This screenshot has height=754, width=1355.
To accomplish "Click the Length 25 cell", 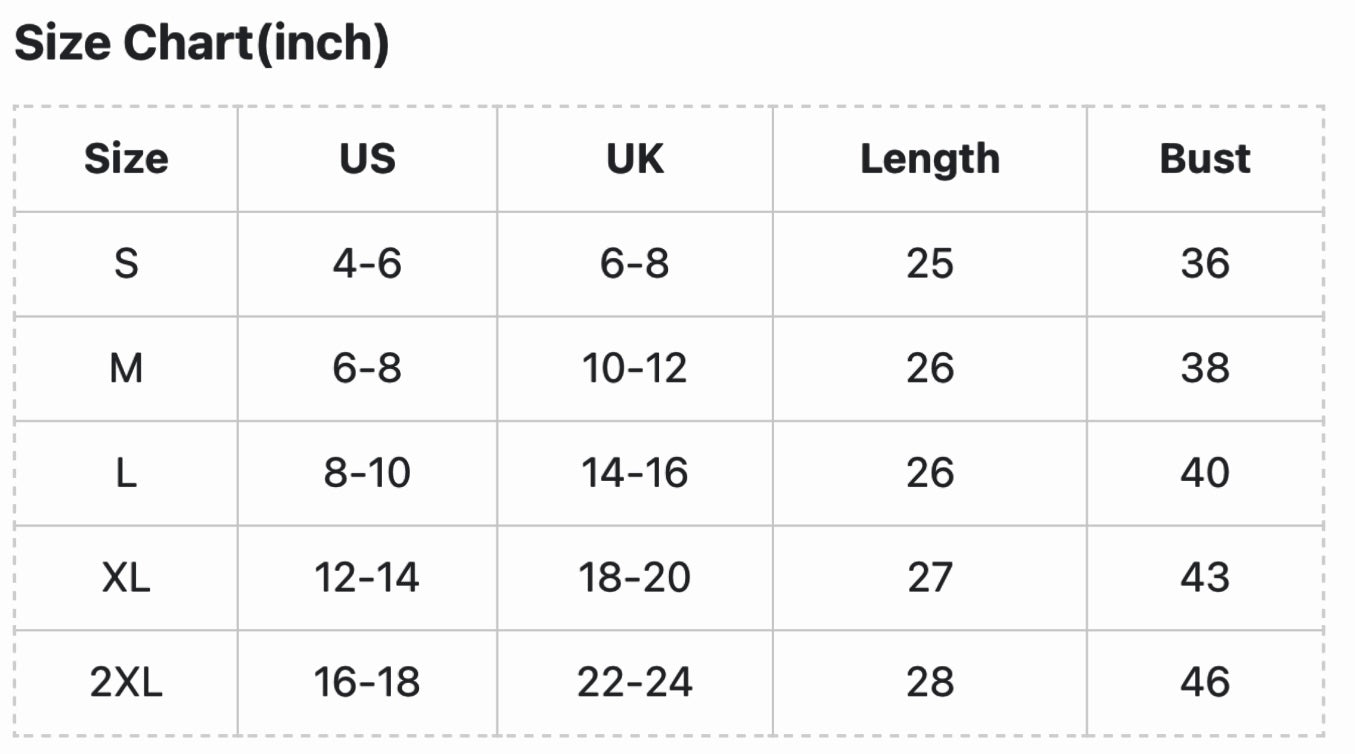I will (930, 264).
